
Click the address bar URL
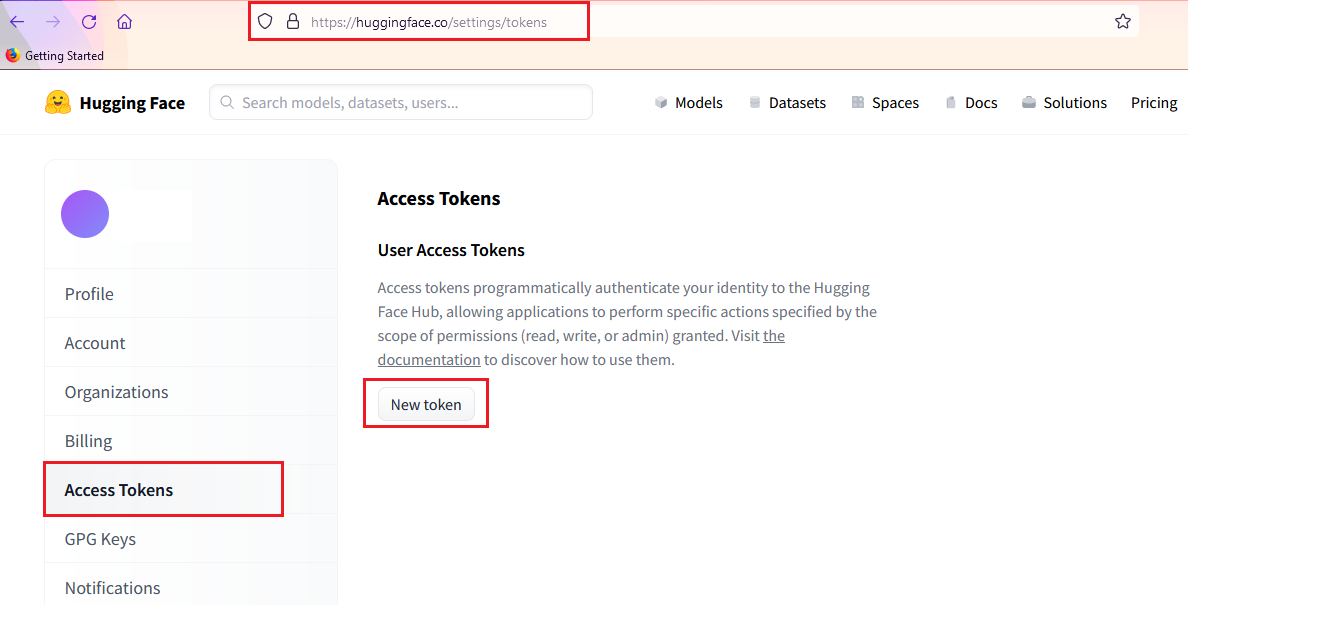click(429, 21)
